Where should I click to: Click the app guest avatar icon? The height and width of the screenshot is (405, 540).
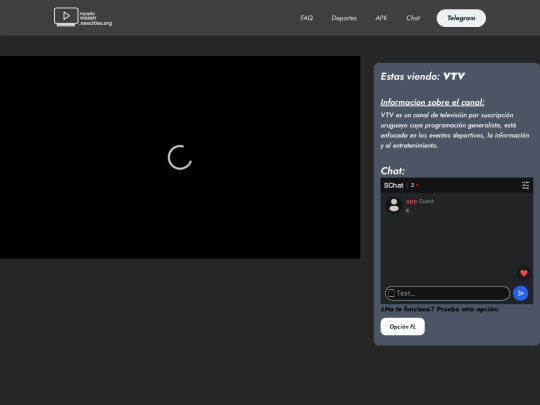click(394, 205)
